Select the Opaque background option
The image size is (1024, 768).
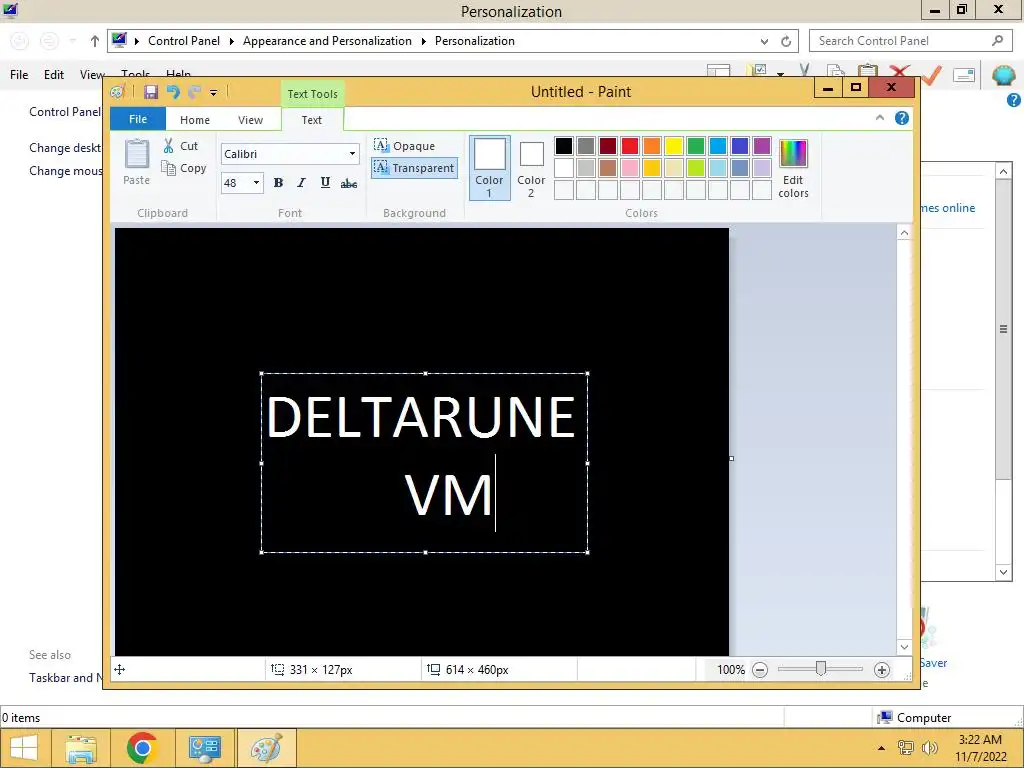[x=405, y=146]
